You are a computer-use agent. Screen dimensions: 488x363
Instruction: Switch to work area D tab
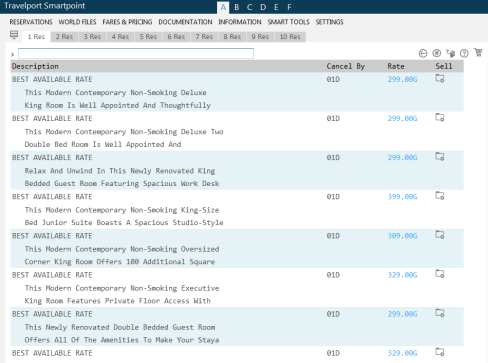(263, 7)
